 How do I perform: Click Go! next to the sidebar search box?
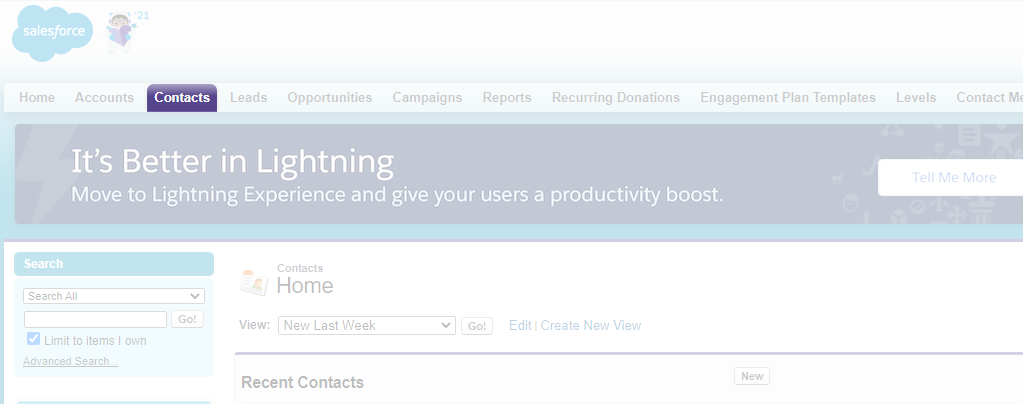(187, 319)
